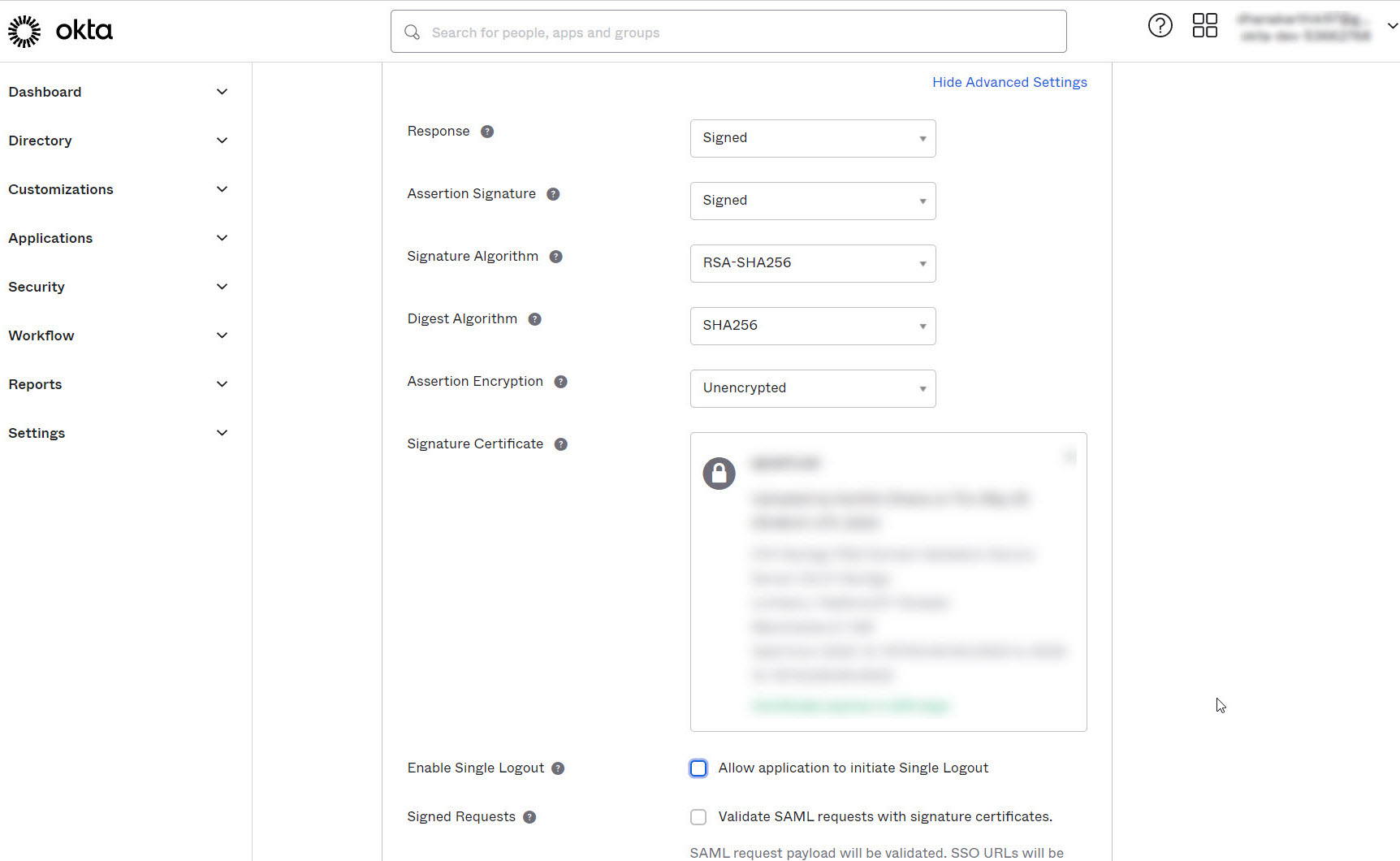
Task: Click the green certificate expiry link
Action: (849, 705)
